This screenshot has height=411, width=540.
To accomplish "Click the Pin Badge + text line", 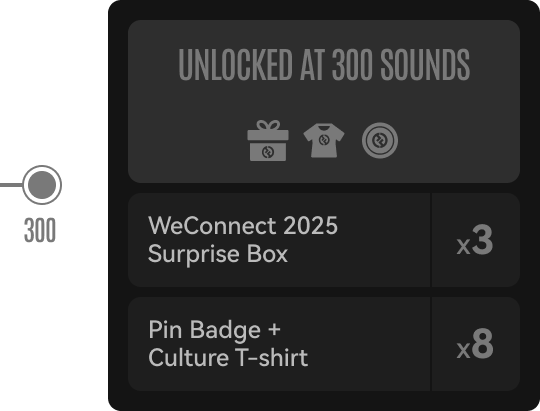I will pyautogui.click(x=215, y=330).
